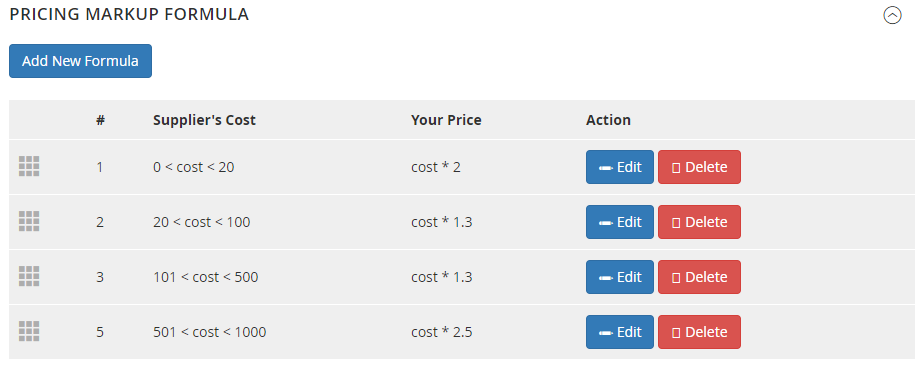This screenshot has height=368, width=923.
Task: Click the Pricing Markup Formula heading
Action: (x=130, y=15)
